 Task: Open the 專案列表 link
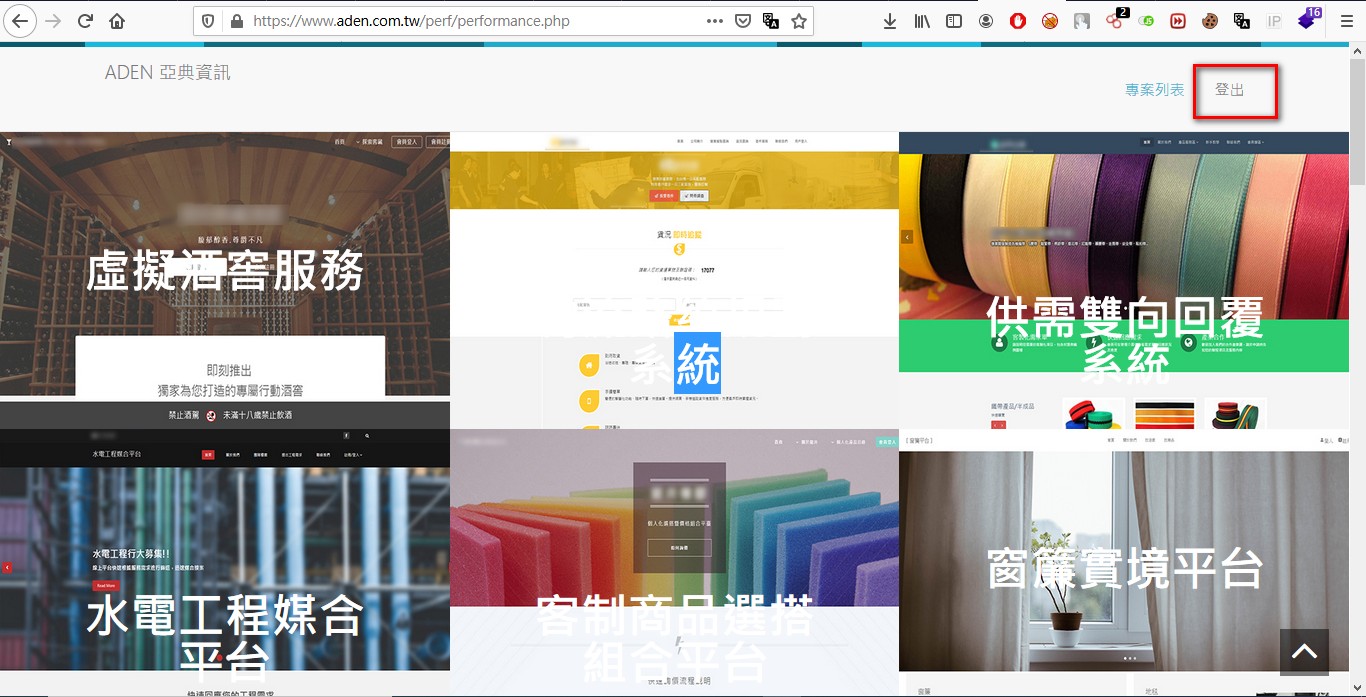coord(1155,90)
